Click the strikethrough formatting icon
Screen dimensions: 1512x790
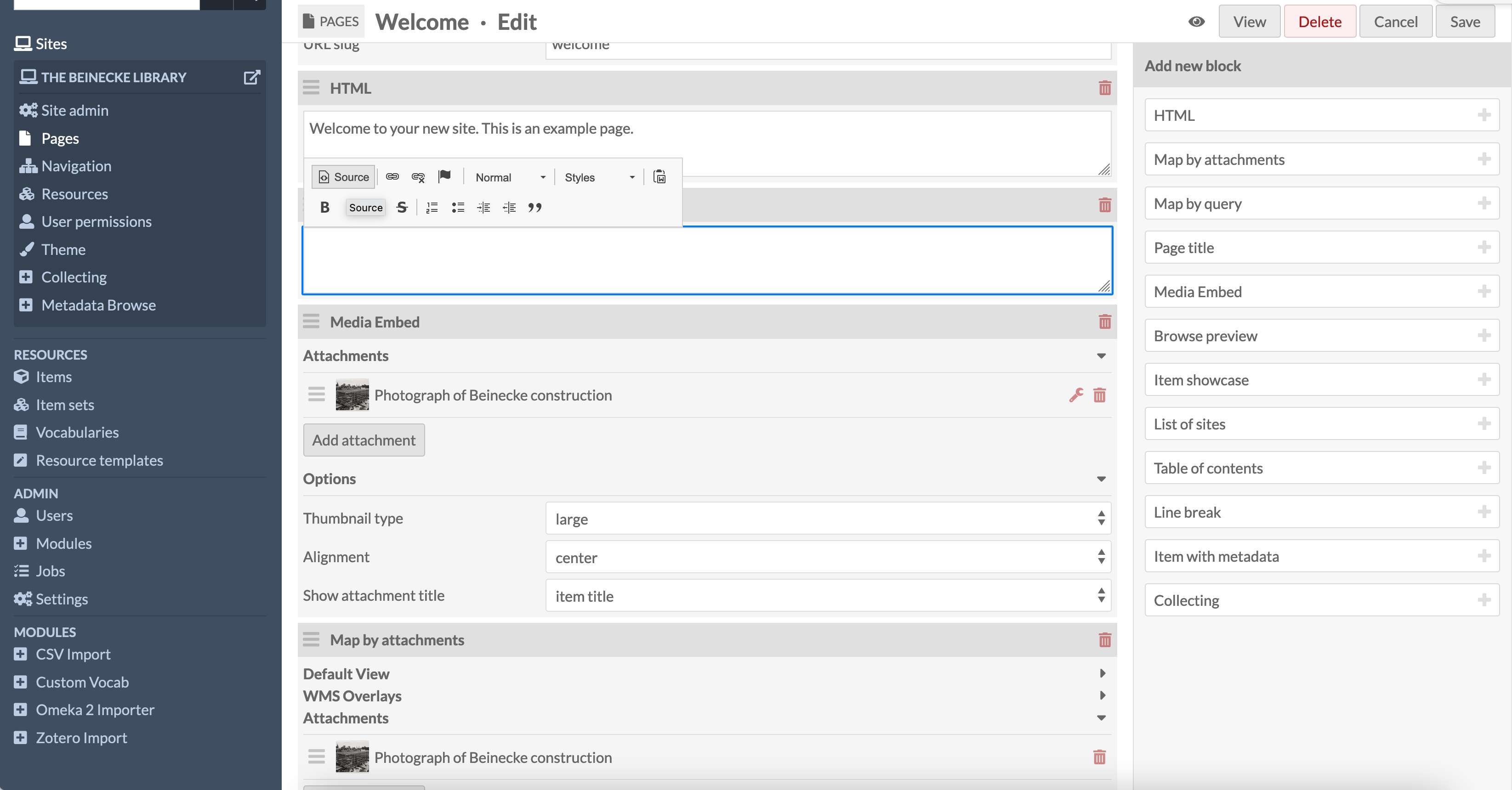tap(402, 207)
